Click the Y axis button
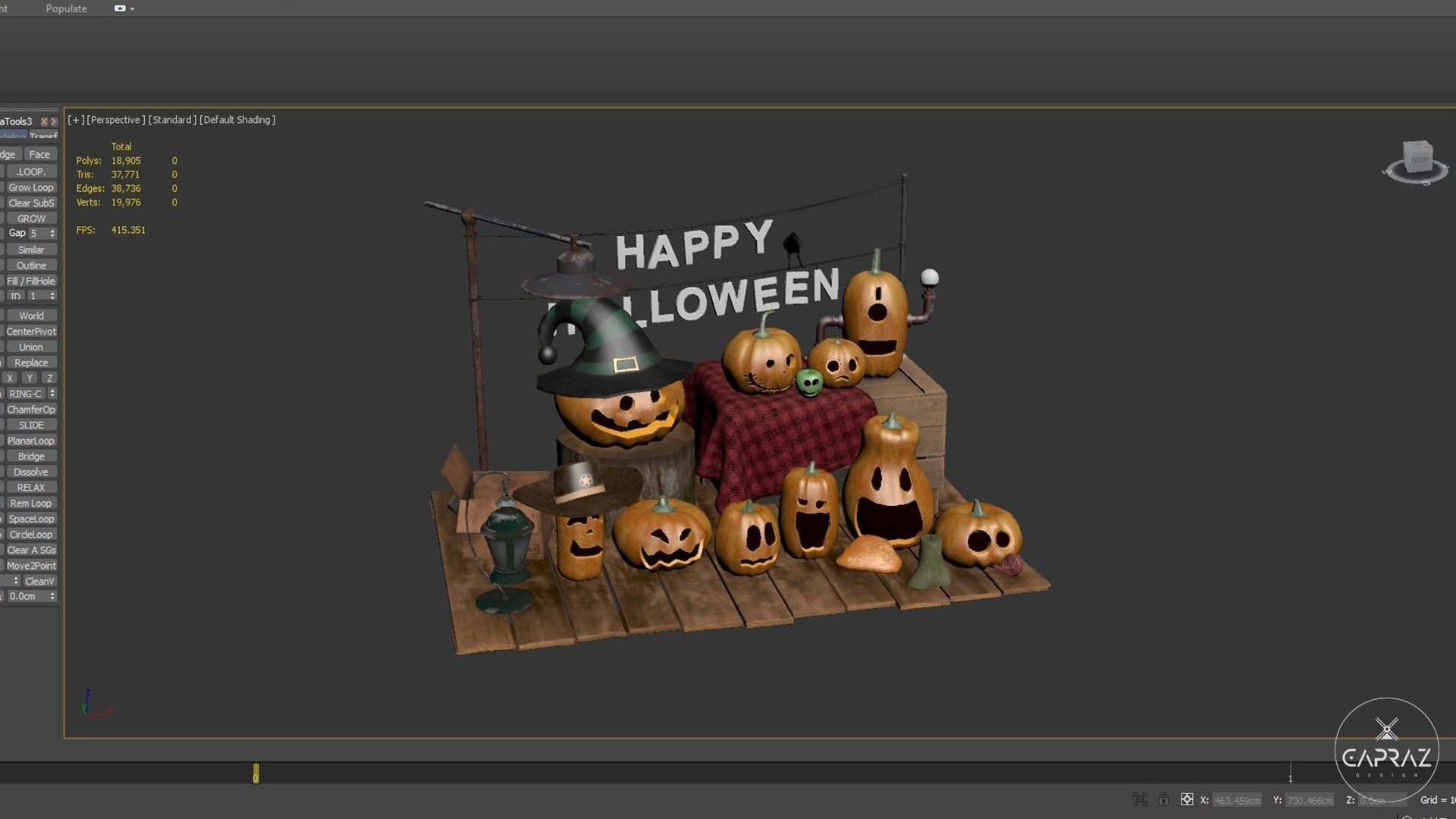The height and width of the screenshot is (819, 1456). point(30,378)
